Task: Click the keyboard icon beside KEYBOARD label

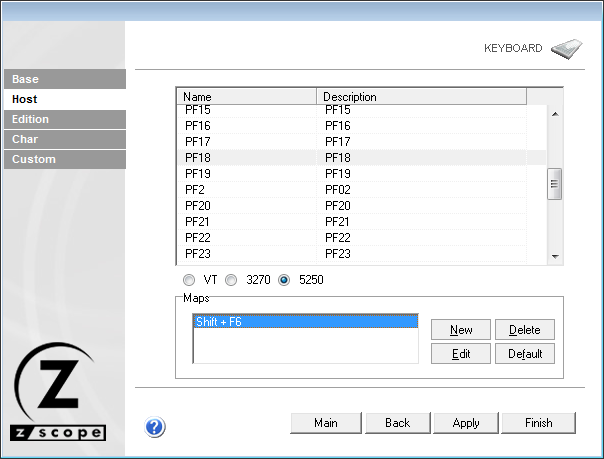Action: click(x=567, y=49)
